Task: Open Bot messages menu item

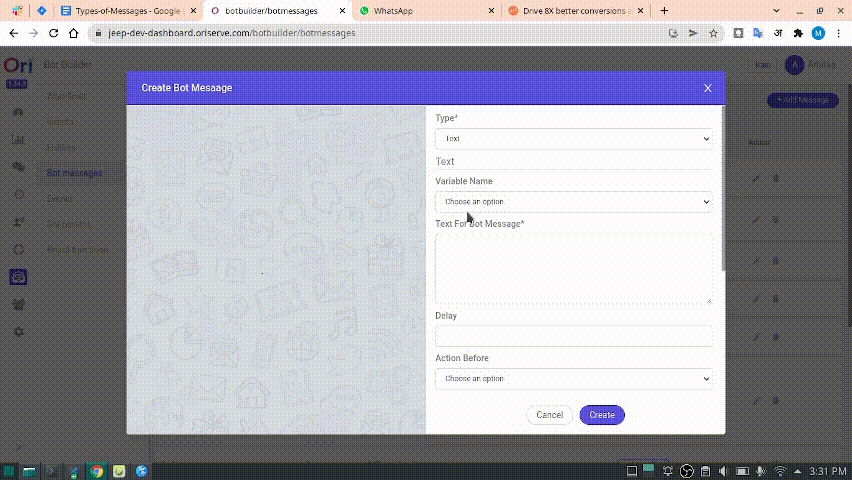Action: (x=74, y=173)
